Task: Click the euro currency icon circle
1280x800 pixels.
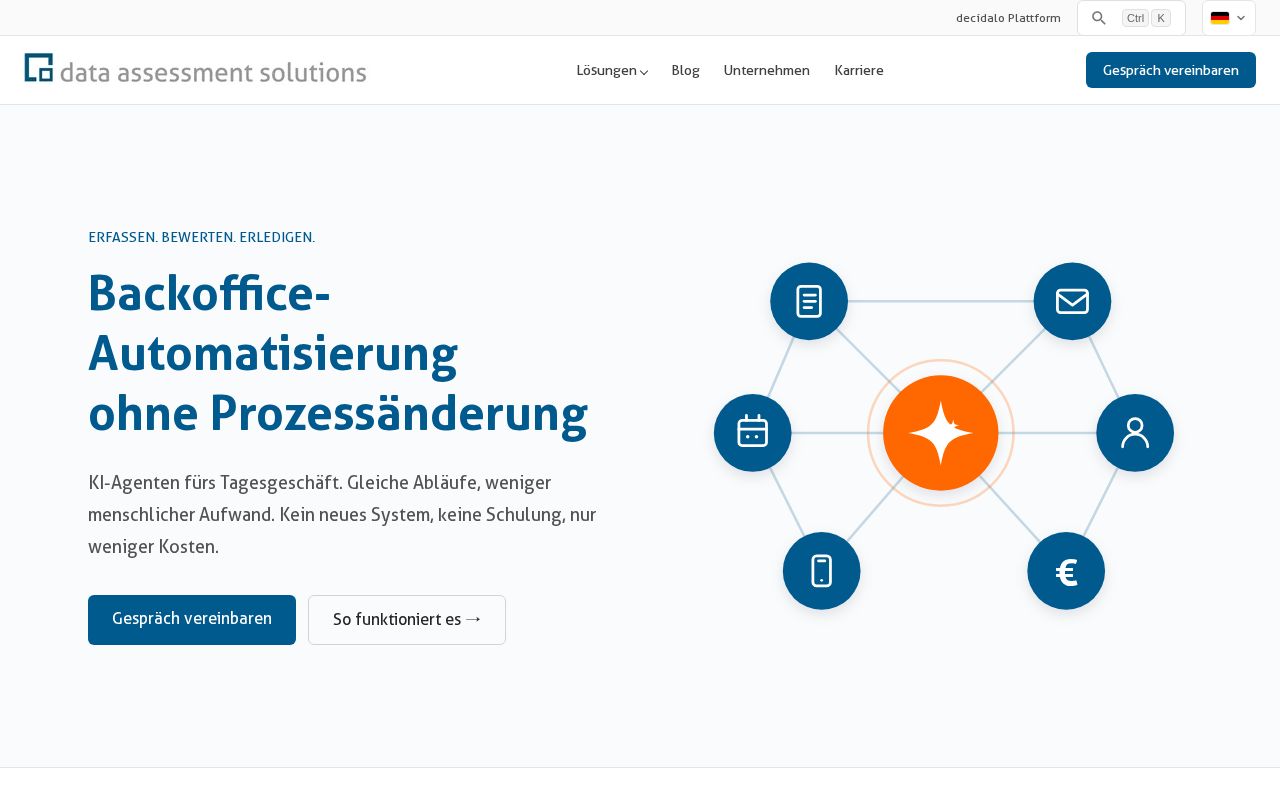Action: point(1066,571)
